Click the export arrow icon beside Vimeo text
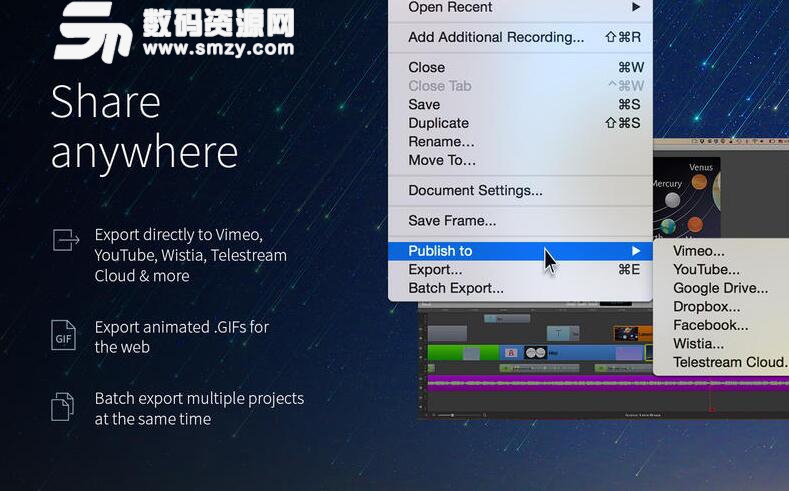This screenshot has width=789, height=491. click(65, 240)
